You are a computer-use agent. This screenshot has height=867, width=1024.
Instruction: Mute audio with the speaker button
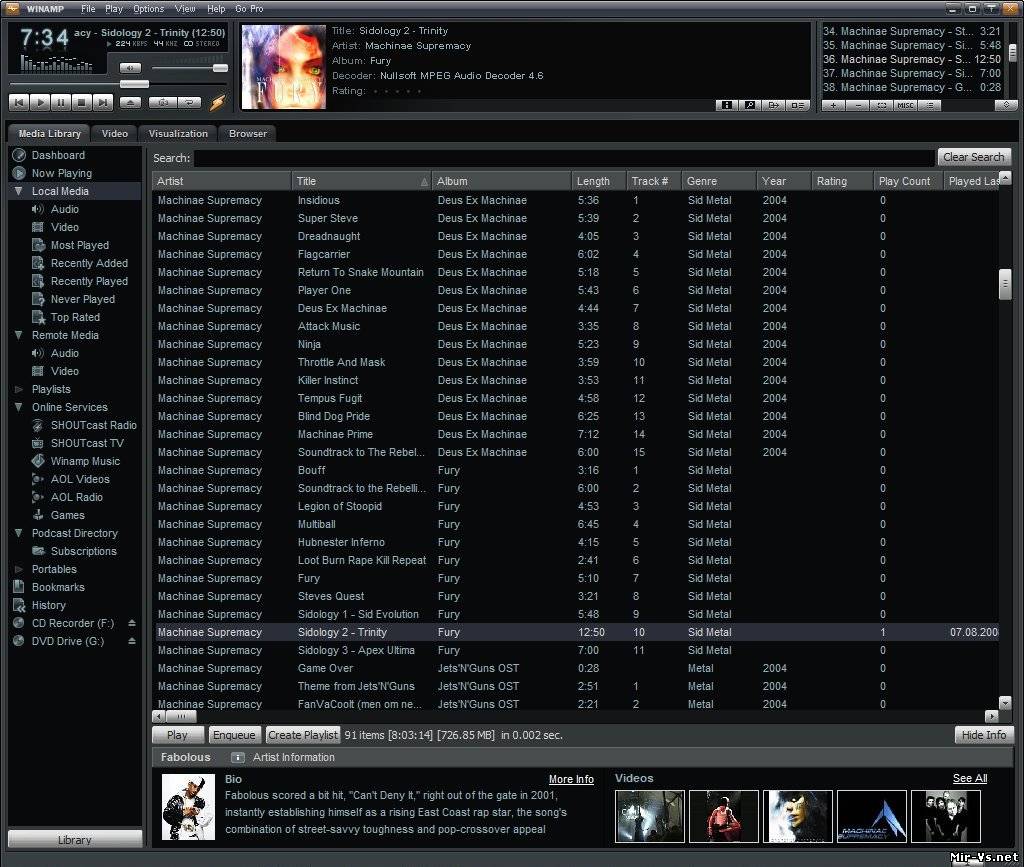click(x=130, y=68)
